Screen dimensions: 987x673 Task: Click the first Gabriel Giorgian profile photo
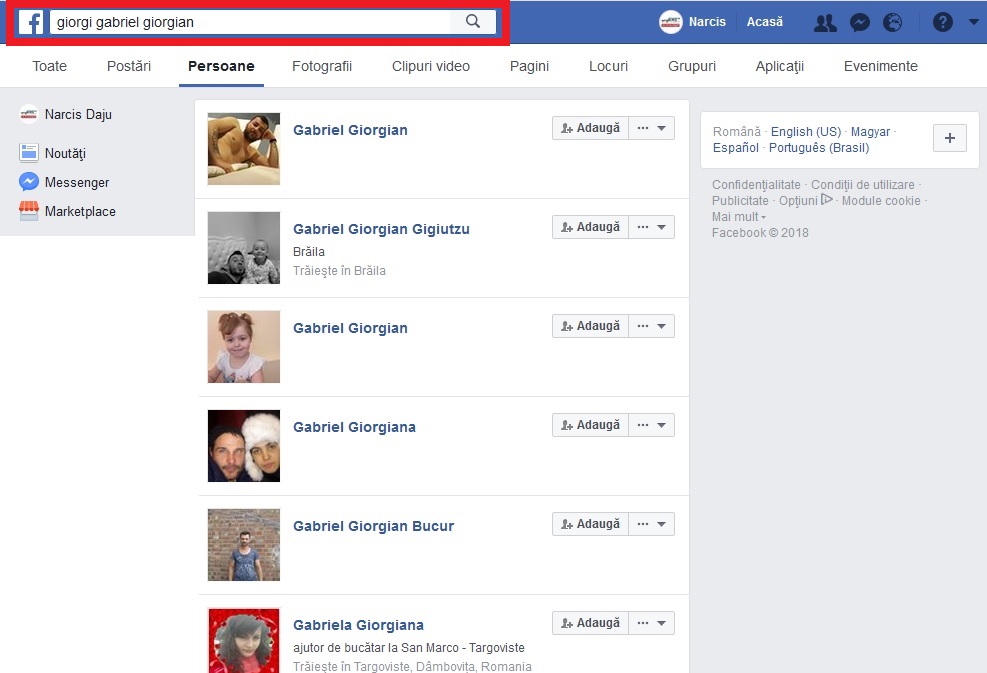244,149
